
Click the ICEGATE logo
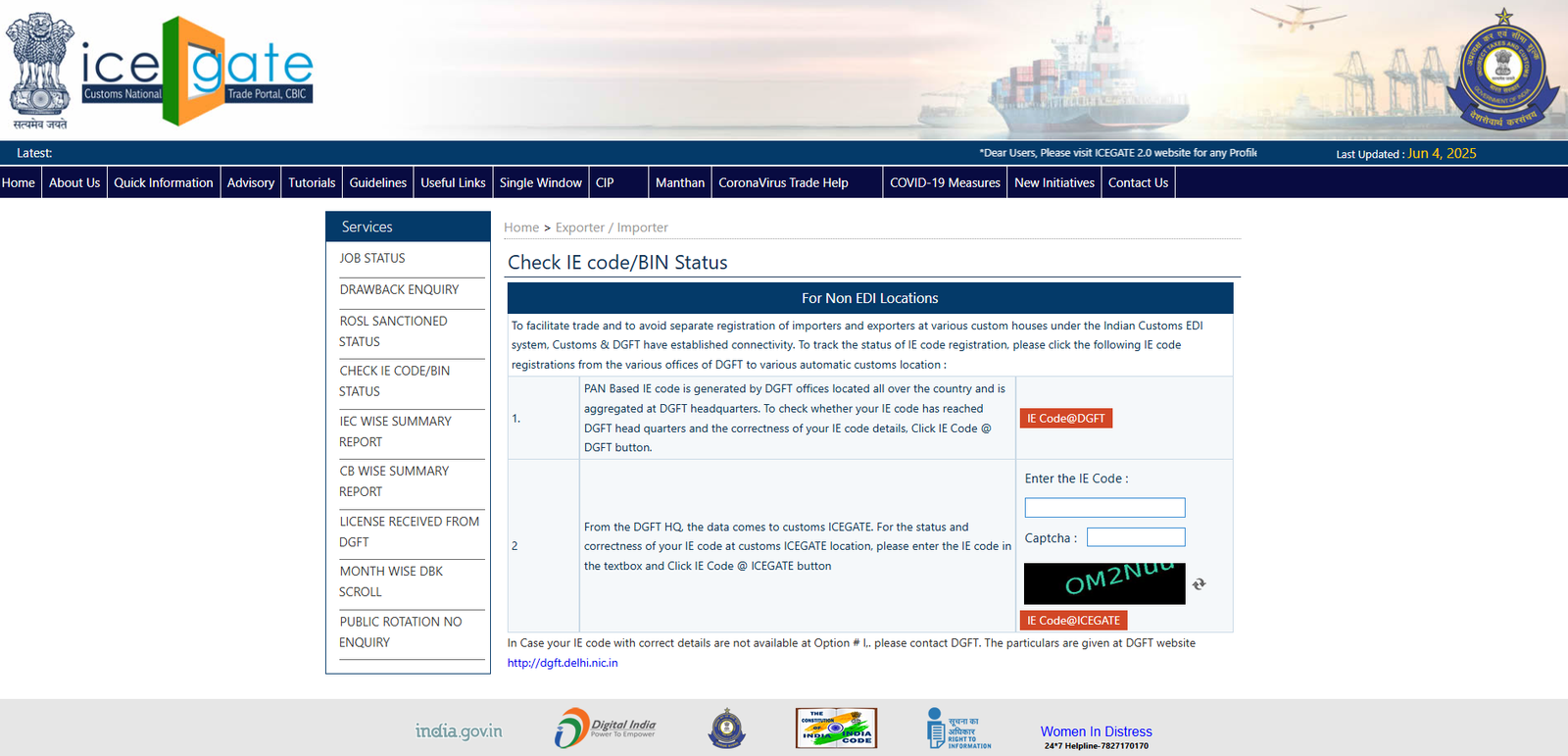point(197,71)
